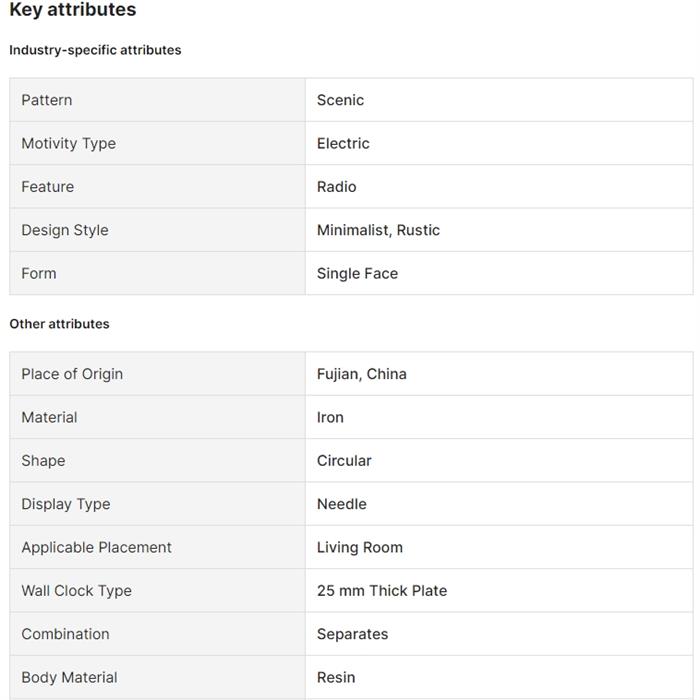700x700 pixels.
Task: Select the Pattern label cell
Action: 47,100
